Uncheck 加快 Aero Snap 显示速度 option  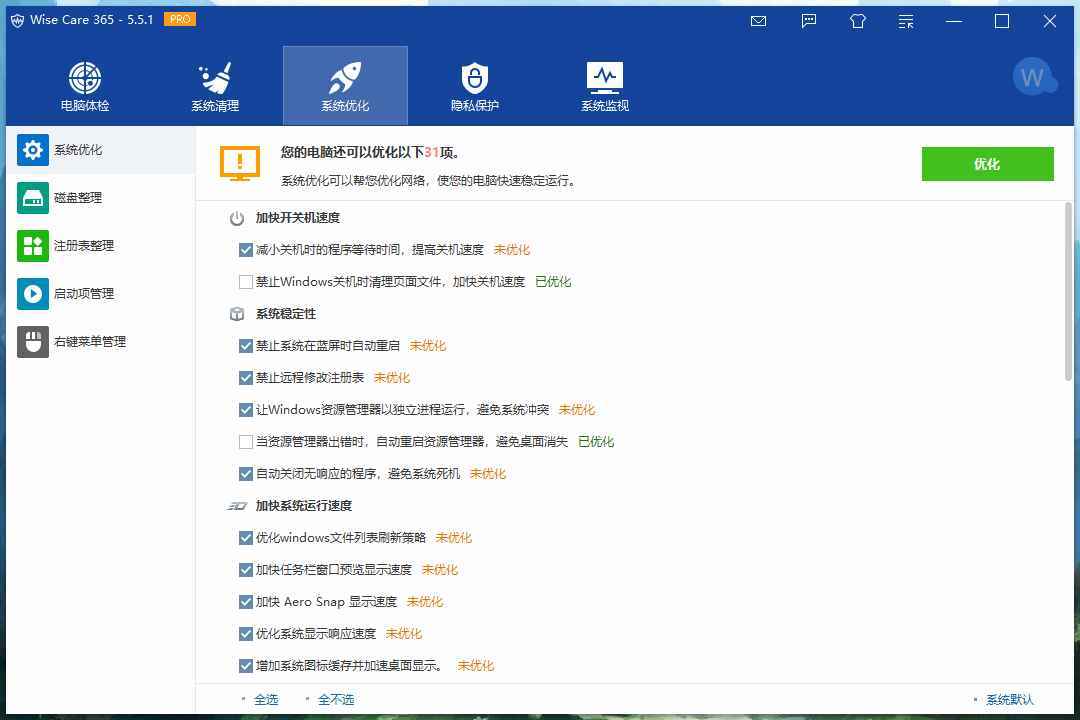[245, 601]
